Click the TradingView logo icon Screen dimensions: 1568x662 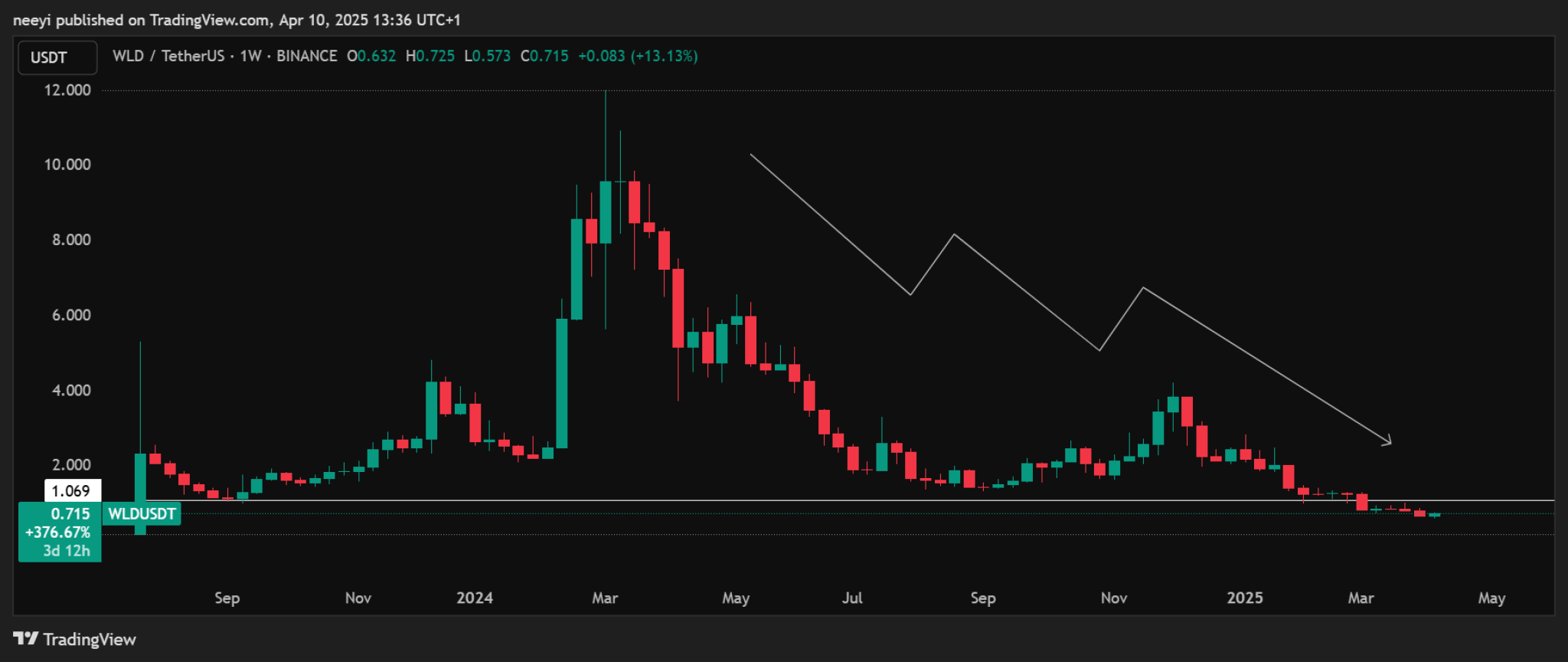(25, 638)
